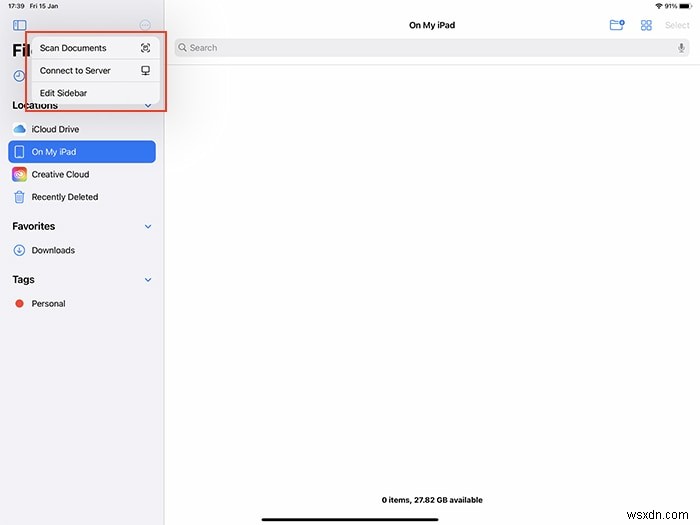This screenshot has width=700, height=525.
Task: Collapse the Locations section chevron
Action: tap(148, 105)
